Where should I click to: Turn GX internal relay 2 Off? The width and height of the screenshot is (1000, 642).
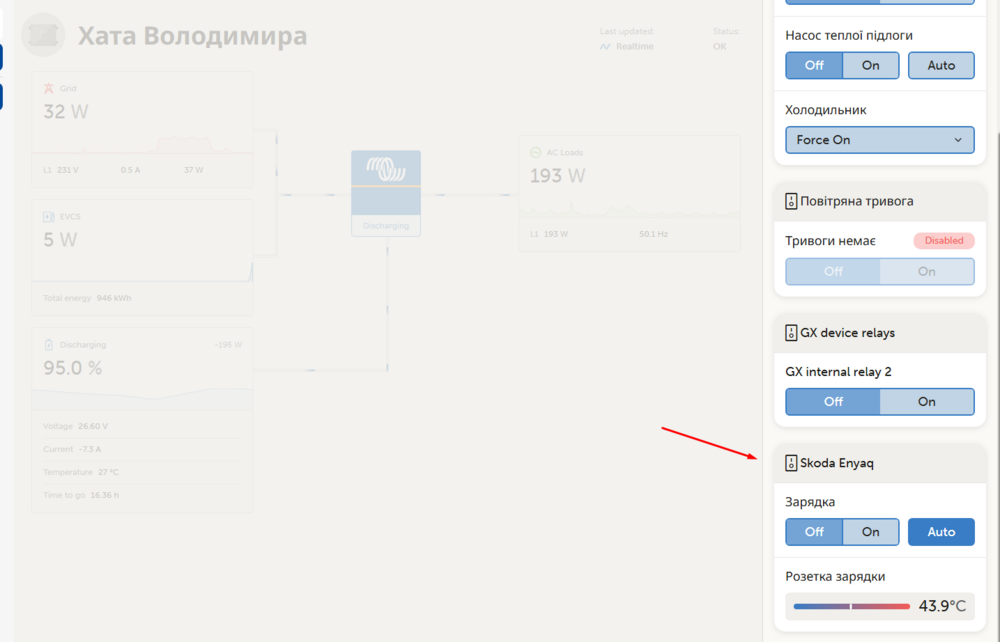(x=833, y=402)
